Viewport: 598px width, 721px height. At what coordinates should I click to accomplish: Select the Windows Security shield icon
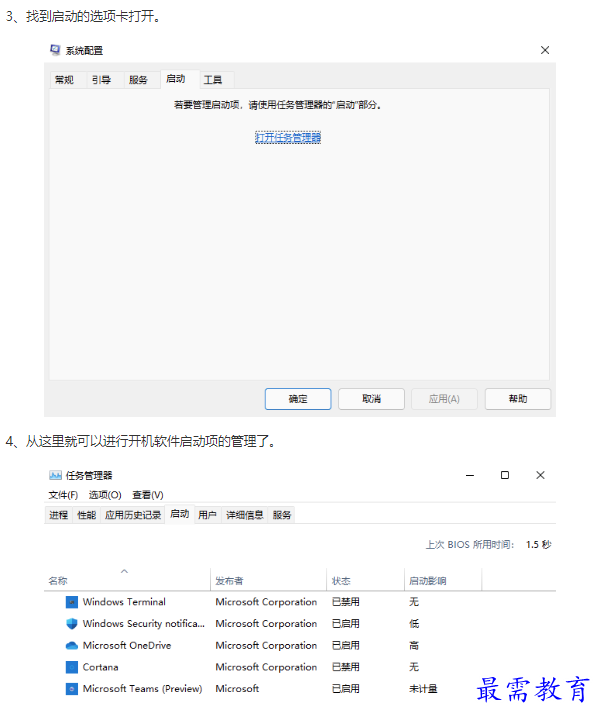click(x=72, y=624)
